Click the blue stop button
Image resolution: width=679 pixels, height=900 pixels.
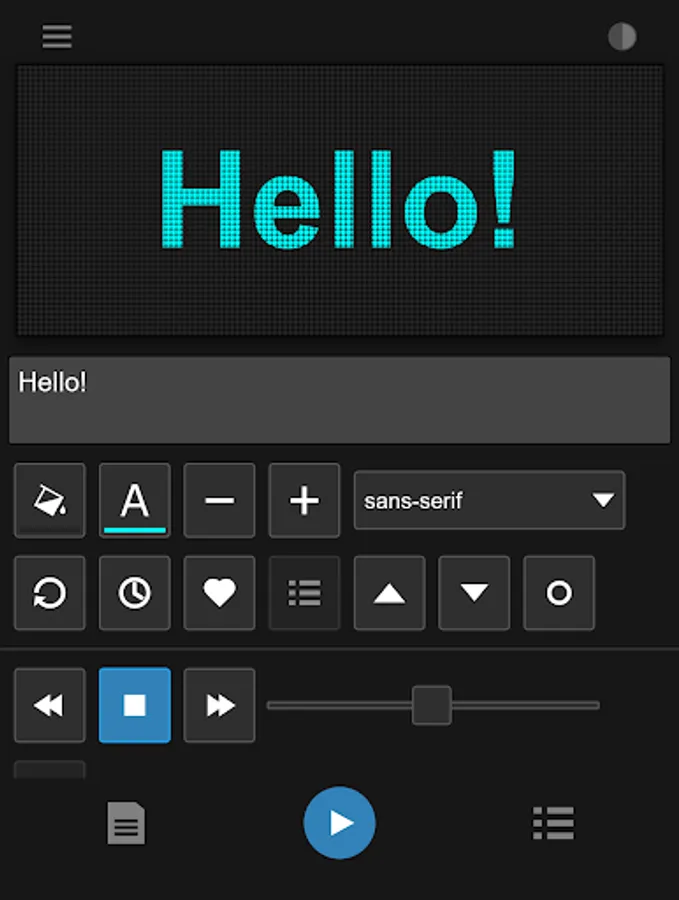point(135,705)
